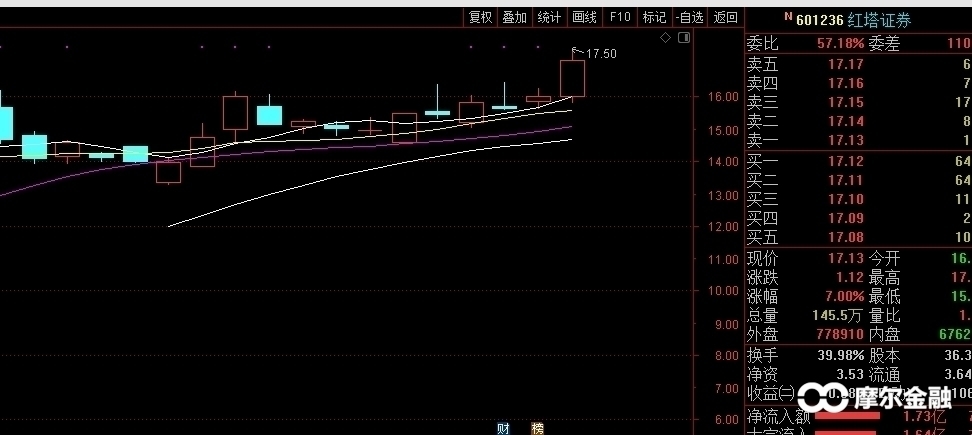
Task: Click 返回 to go back
Action: coord(725,17)
